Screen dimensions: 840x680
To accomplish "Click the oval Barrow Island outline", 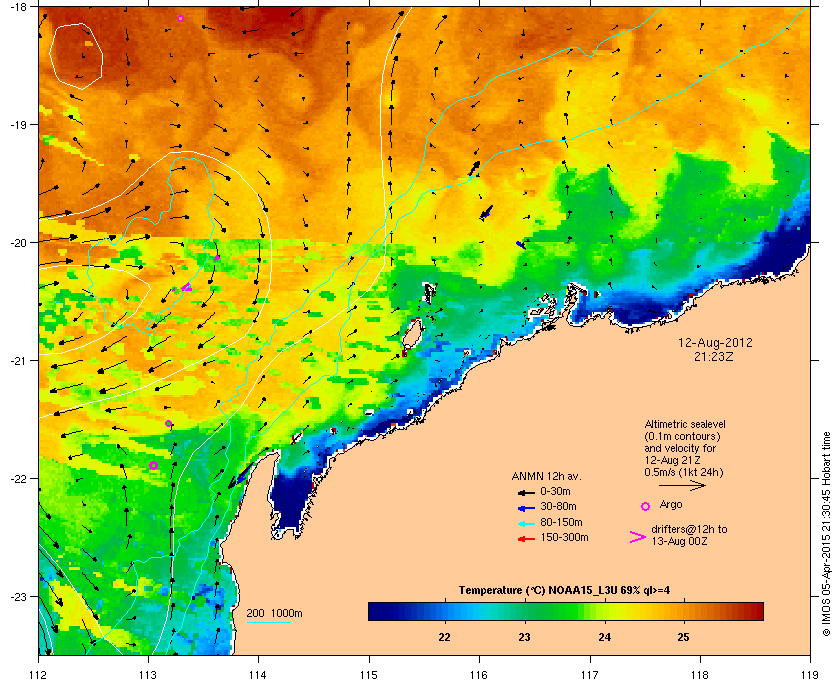I will click(x=412, y=335).
